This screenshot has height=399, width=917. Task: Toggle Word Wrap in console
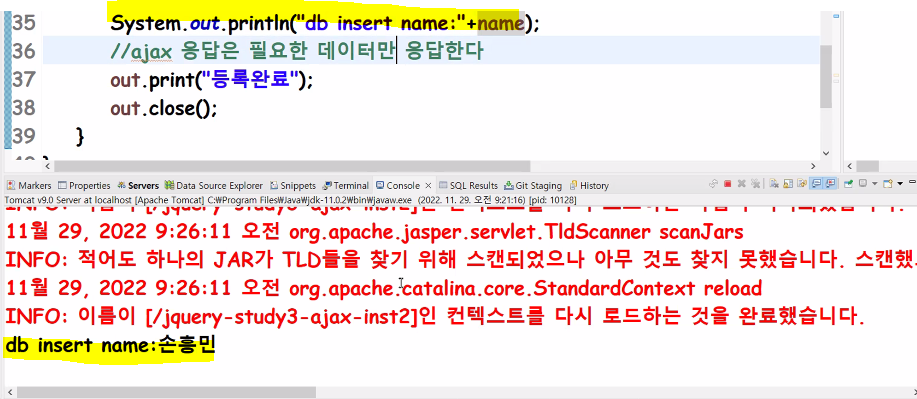pos(802,184)
